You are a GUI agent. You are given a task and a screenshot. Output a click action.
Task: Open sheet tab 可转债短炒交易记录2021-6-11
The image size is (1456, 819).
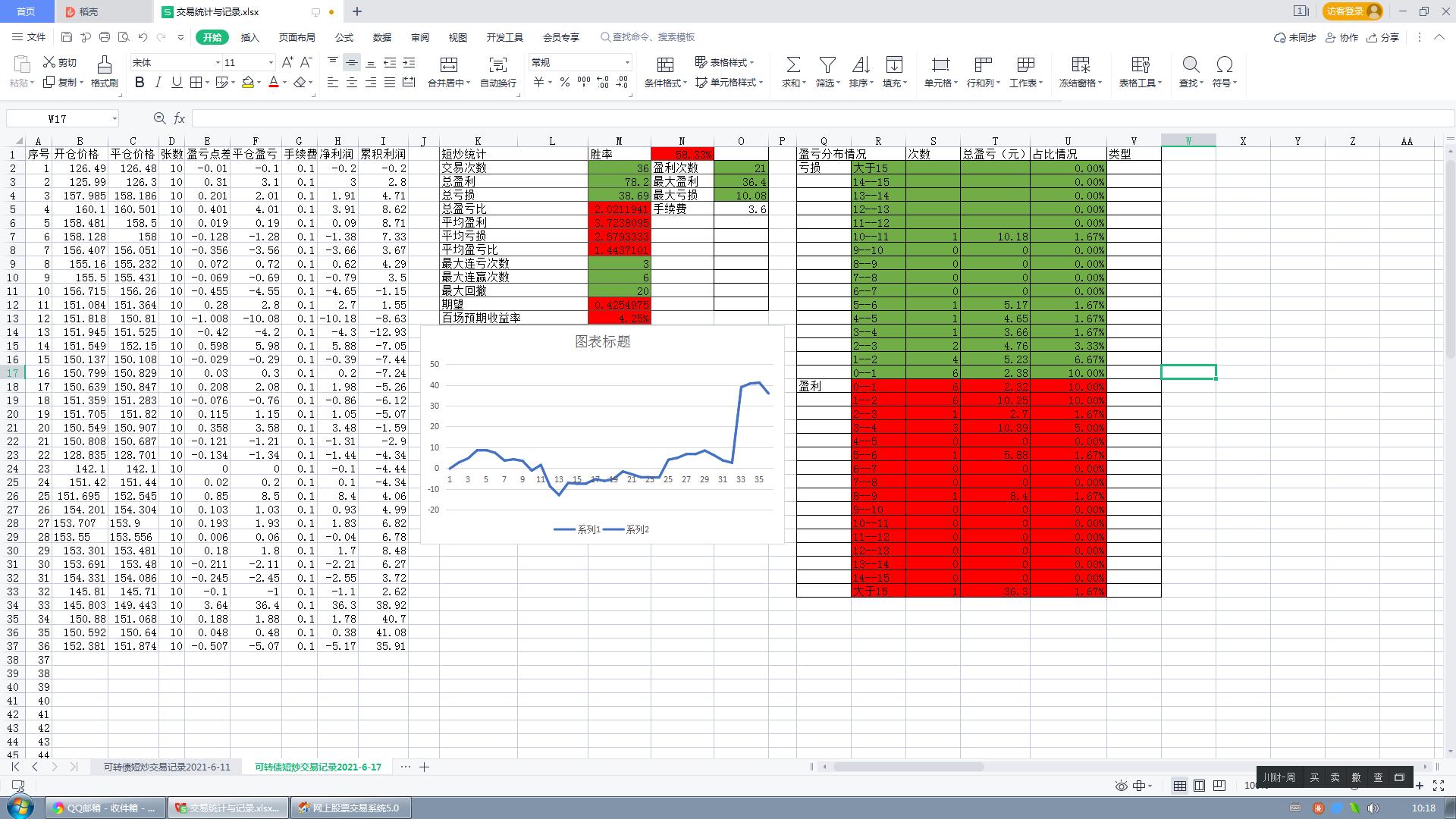(167, 767)
